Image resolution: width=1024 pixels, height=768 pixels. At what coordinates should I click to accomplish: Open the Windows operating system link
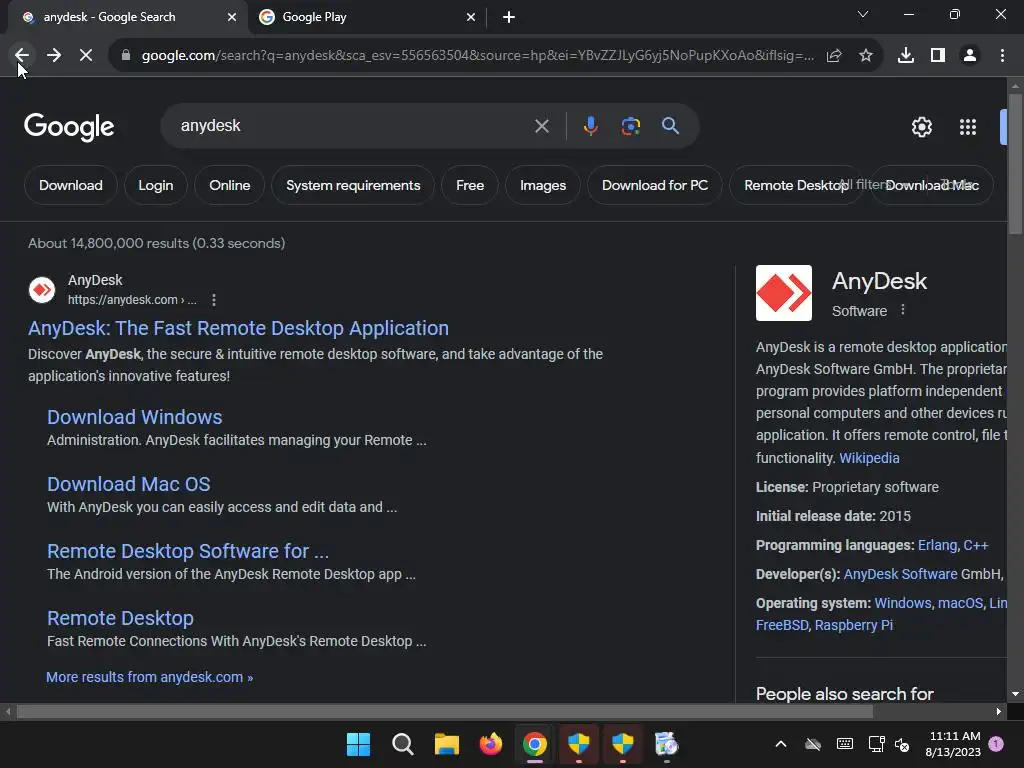click(x=903, y=603)
